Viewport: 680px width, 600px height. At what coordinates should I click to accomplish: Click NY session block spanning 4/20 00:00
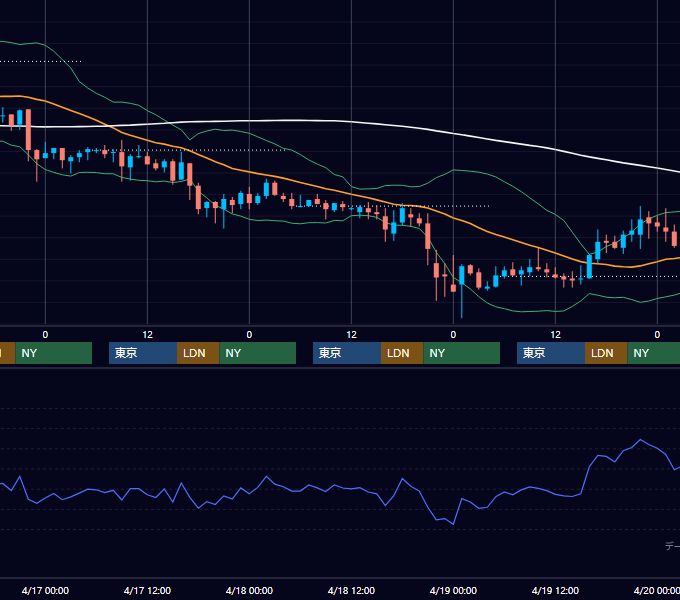654,353
